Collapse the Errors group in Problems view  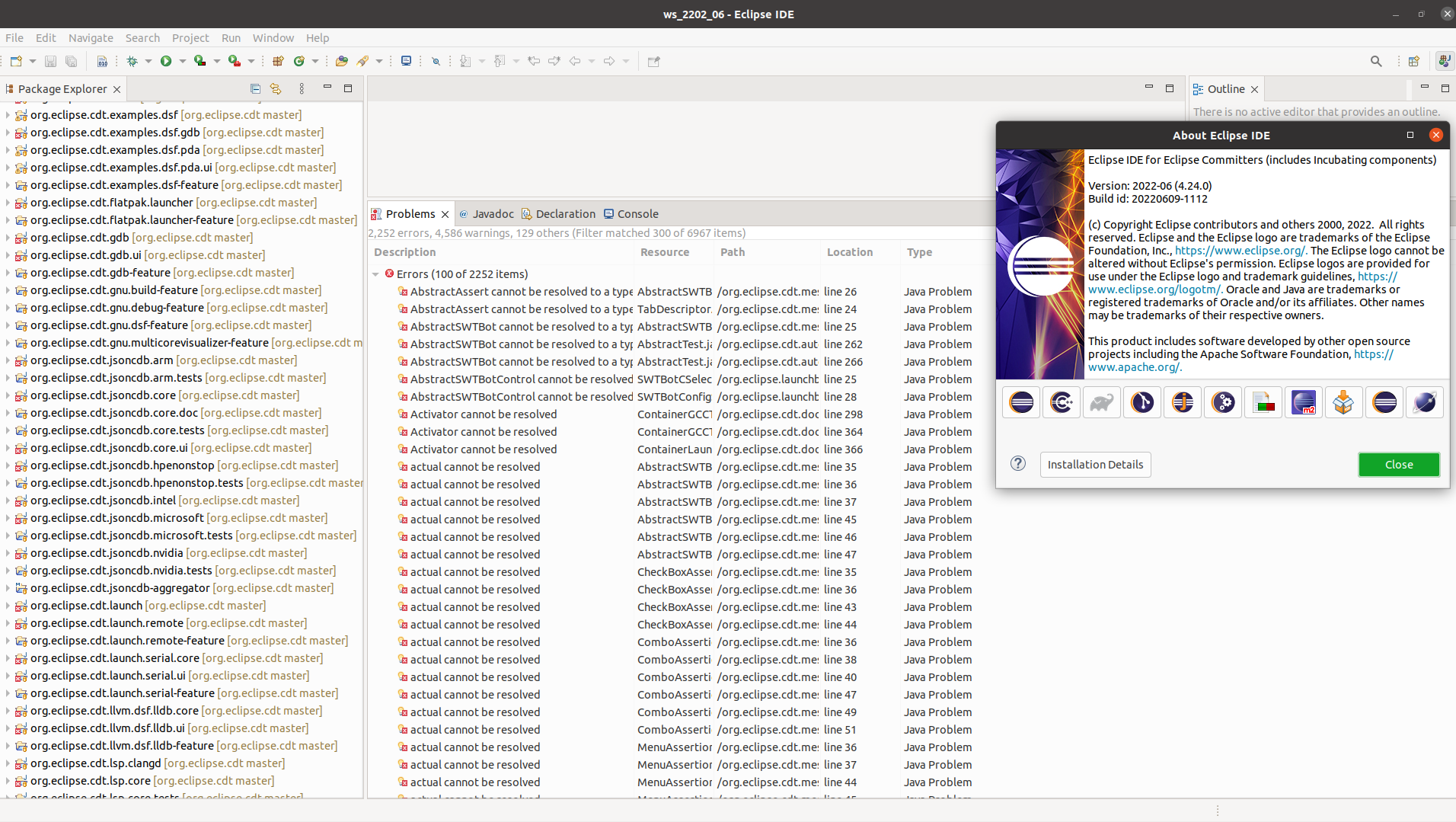point(375,274)
